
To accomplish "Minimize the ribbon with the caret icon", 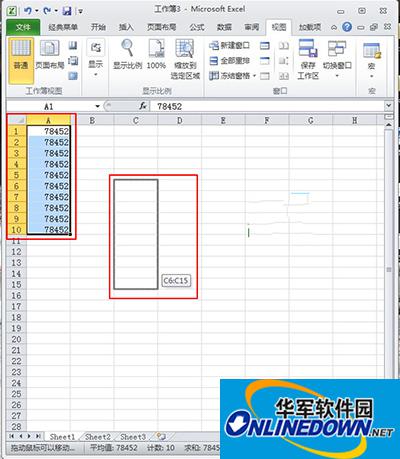I will (334, 27).
